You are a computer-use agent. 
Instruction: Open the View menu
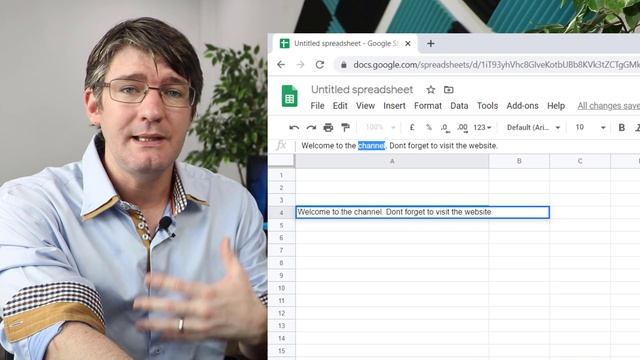click(365, 106)
